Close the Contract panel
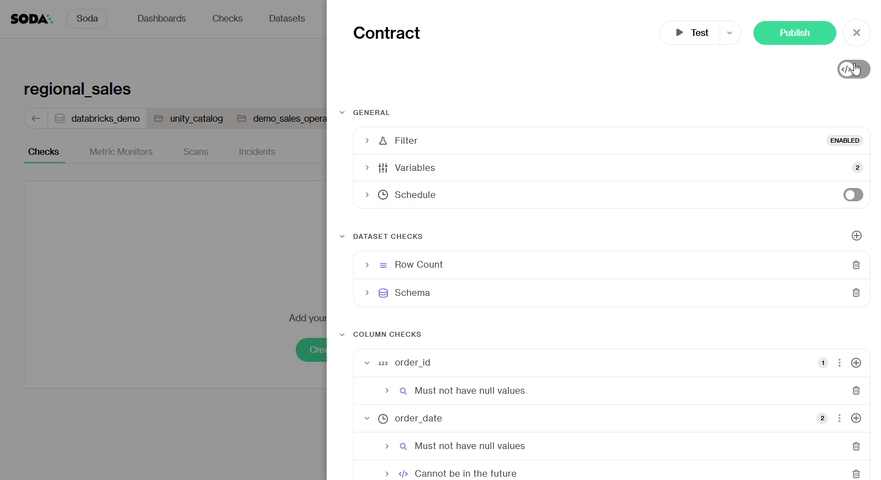 point(856,33)
